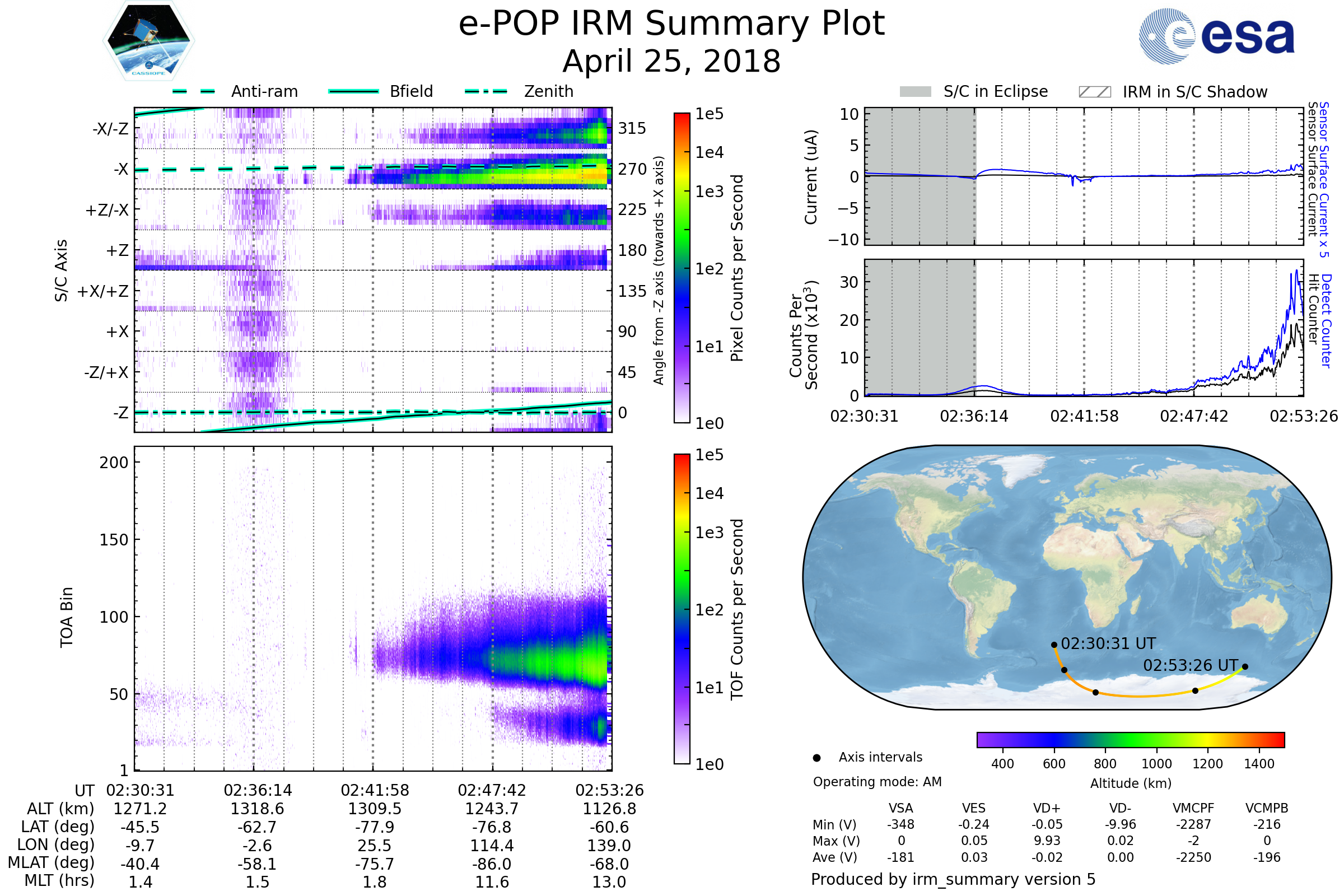The height and width of the screenshot is (896, 1344).
Task: Click the Produced by irm_summary version 5 text
Action: click(953, 879)
